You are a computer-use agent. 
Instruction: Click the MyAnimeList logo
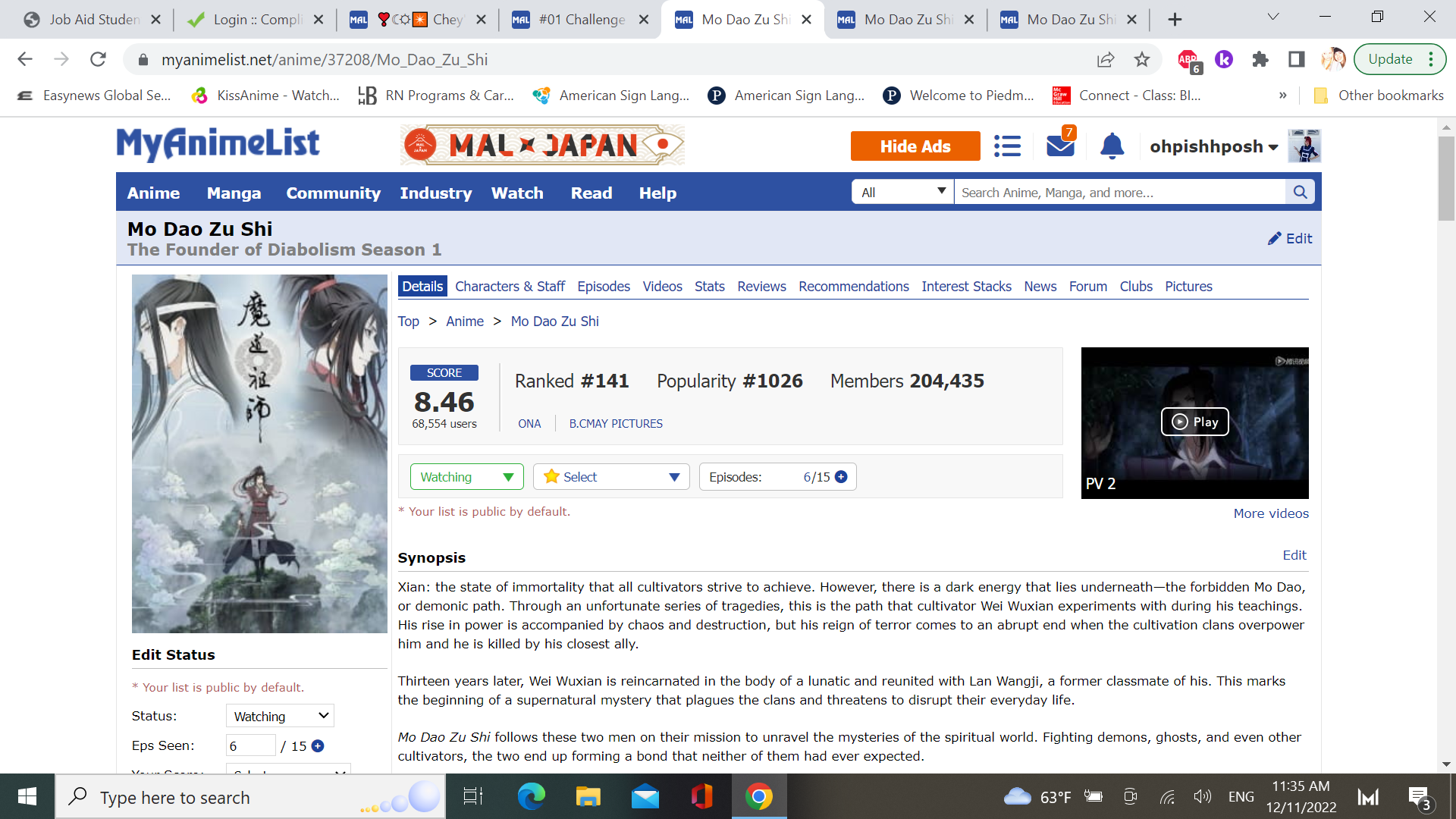click(218, 144)
